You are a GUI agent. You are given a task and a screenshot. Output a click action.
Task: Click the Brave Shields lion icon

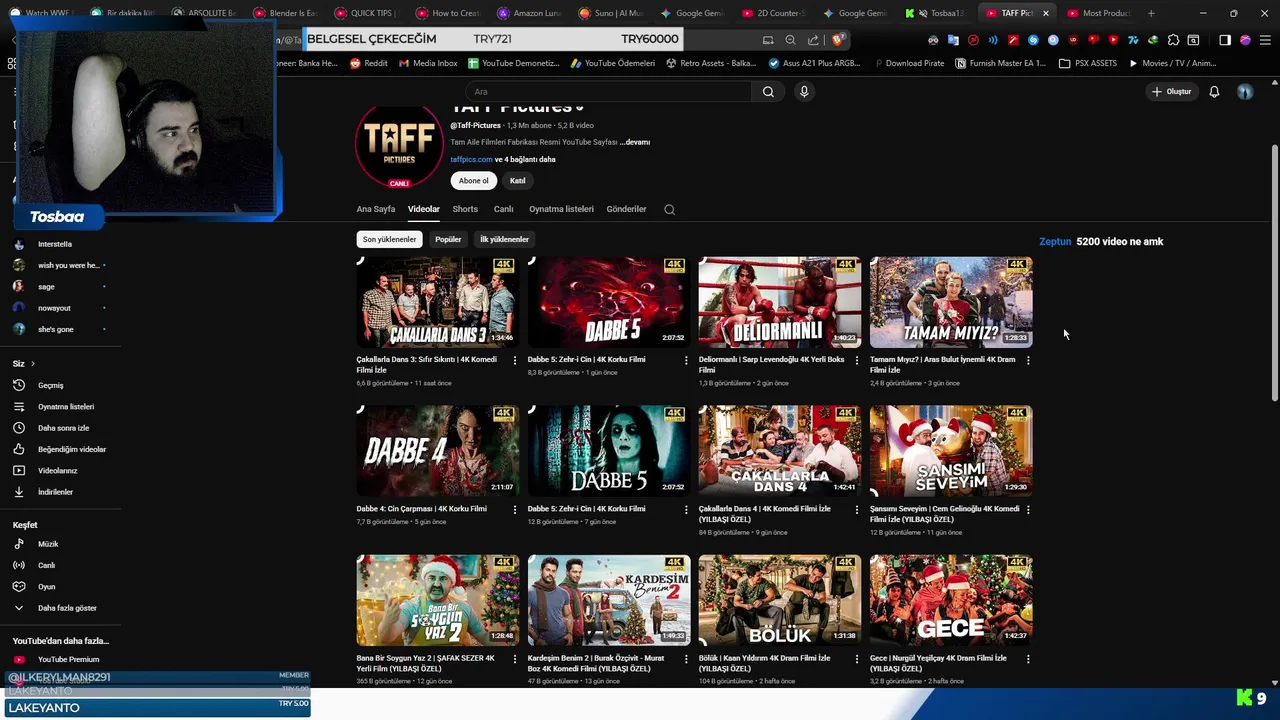coord(838,40)
